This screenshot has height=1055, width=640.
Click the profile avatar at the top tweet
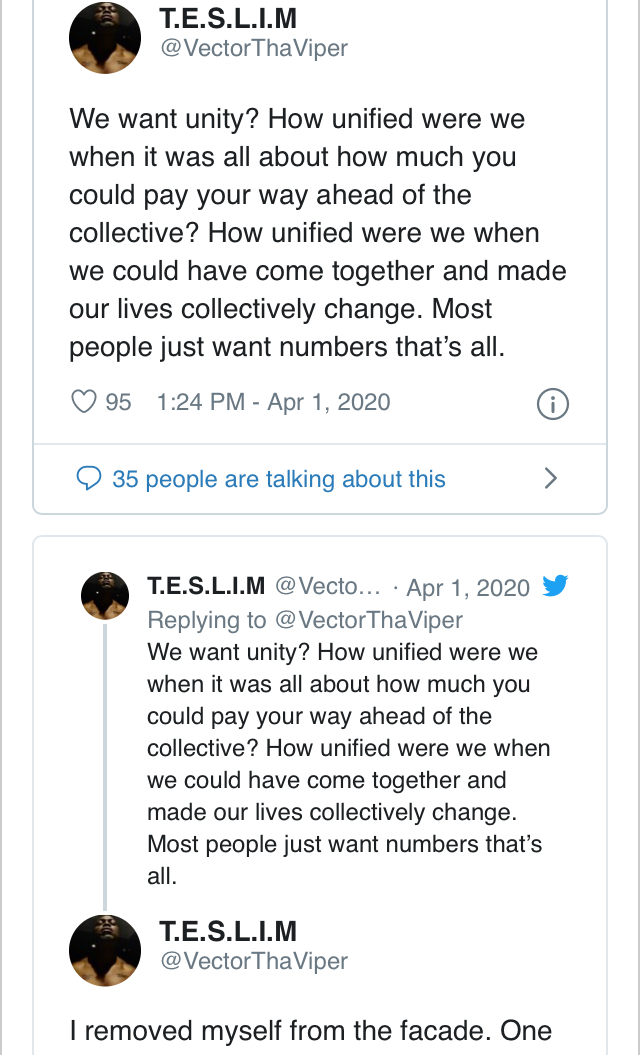pyautogui.click(x=104, y=38)
